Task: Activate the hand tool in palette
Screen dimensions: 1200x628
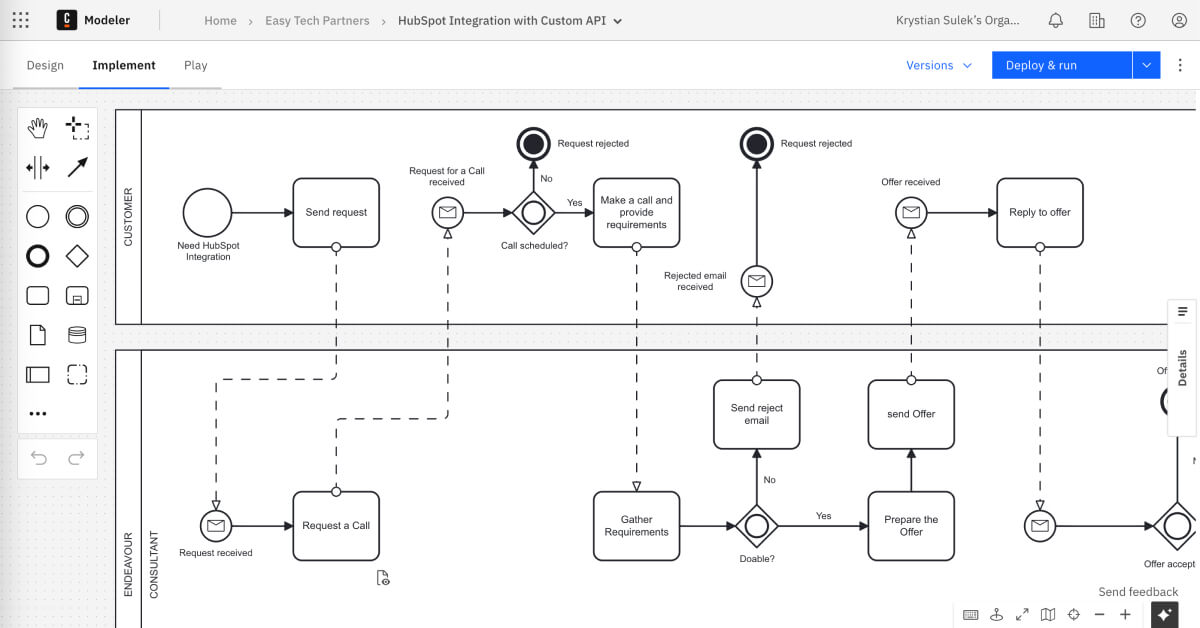Action: point(38,127)
